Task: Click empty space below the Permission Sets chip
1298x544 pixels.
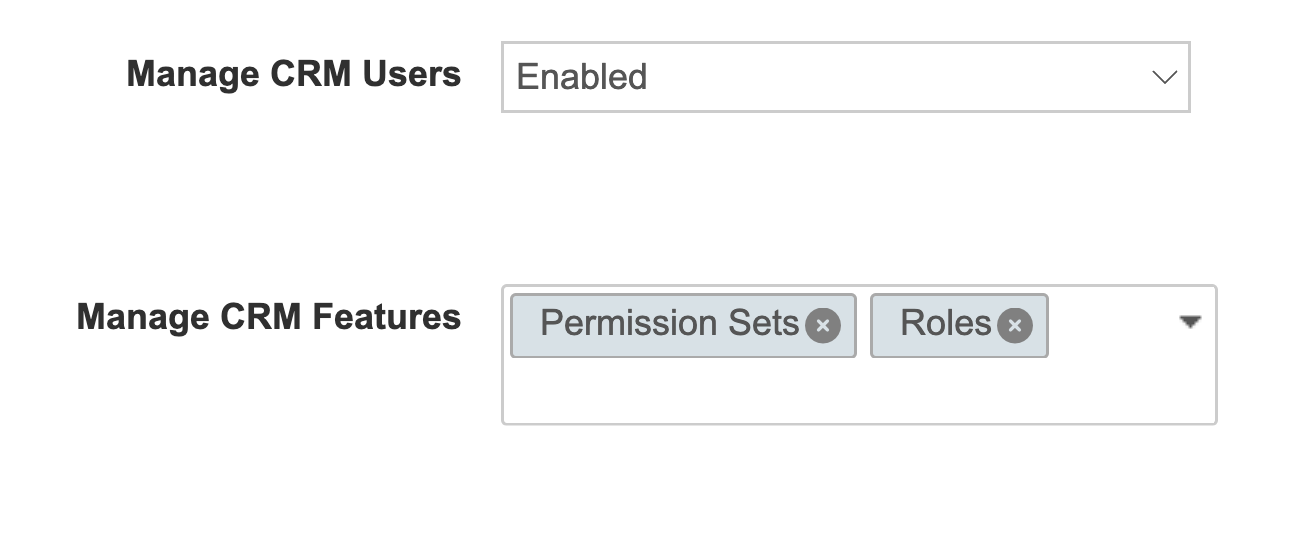Action: (683, 392)
